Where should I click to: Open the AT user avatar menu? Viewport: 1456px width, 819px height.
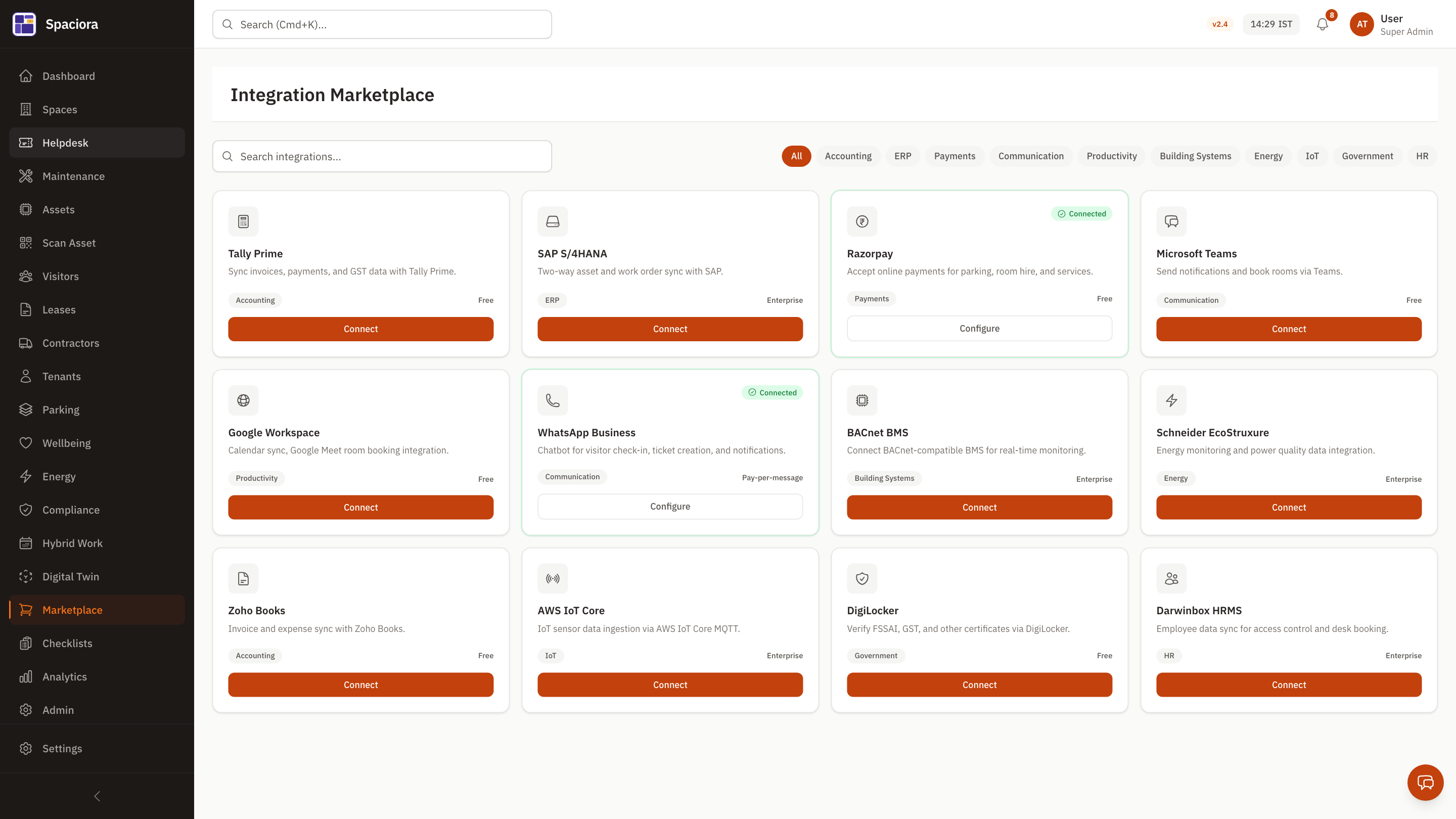[1361, 24]
